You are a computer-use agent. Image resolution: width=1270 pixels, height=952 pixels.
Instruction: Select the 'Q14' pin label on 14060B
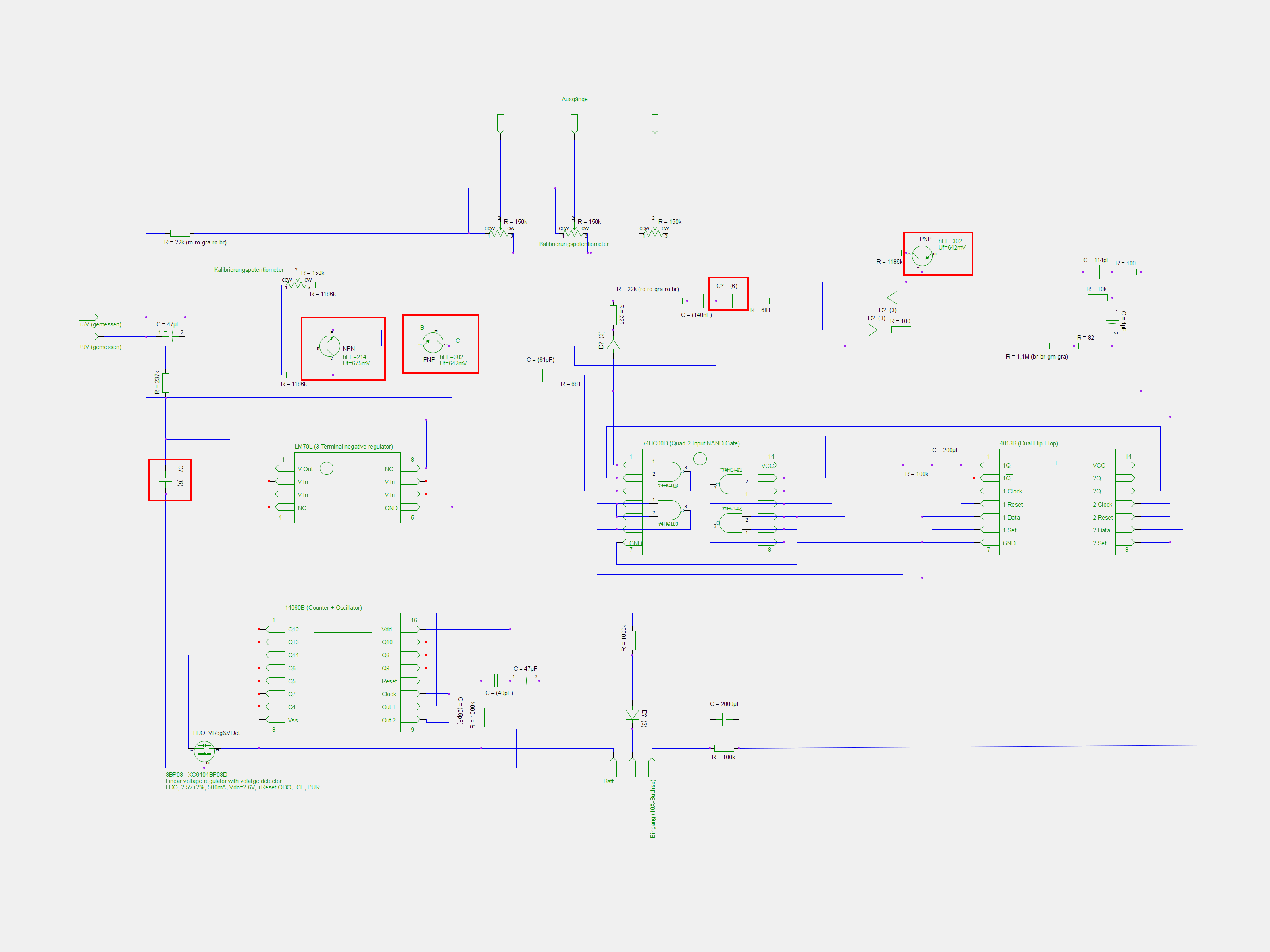pyautogui.click(x=293, y=655)
